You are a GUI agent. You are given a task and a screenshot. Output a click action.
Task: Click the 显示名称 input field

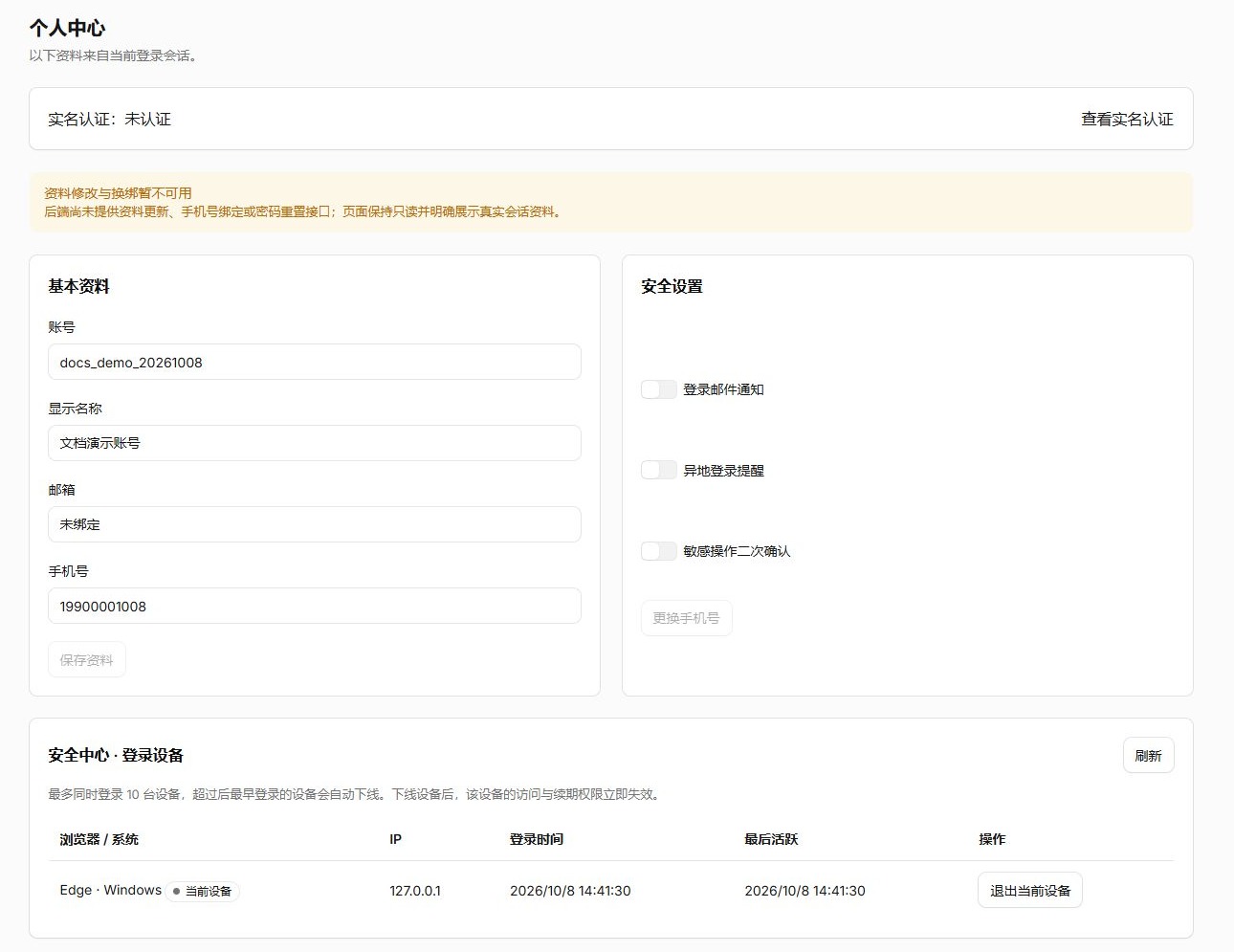(315, 443)
